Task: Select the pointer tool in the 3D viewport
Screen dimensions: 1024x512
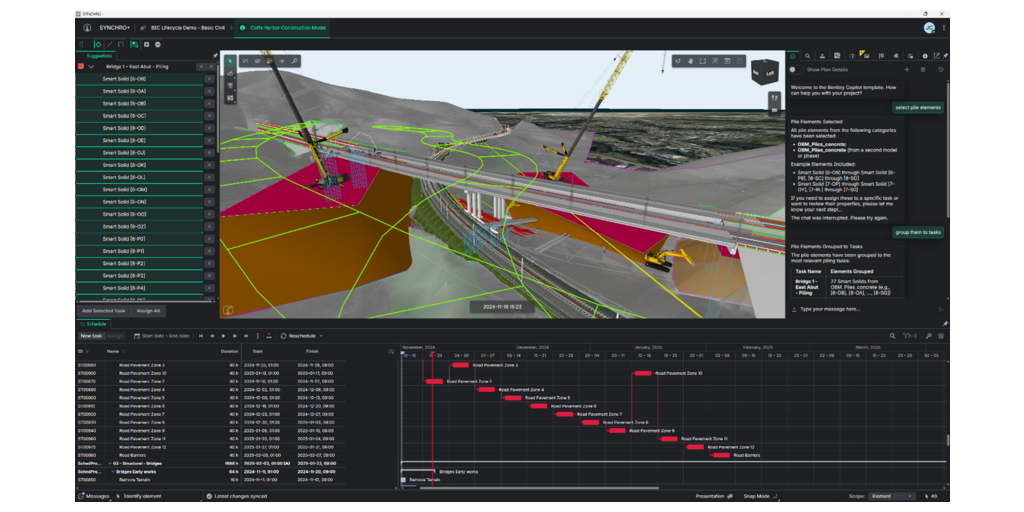Action: click(x=230, y=61)
